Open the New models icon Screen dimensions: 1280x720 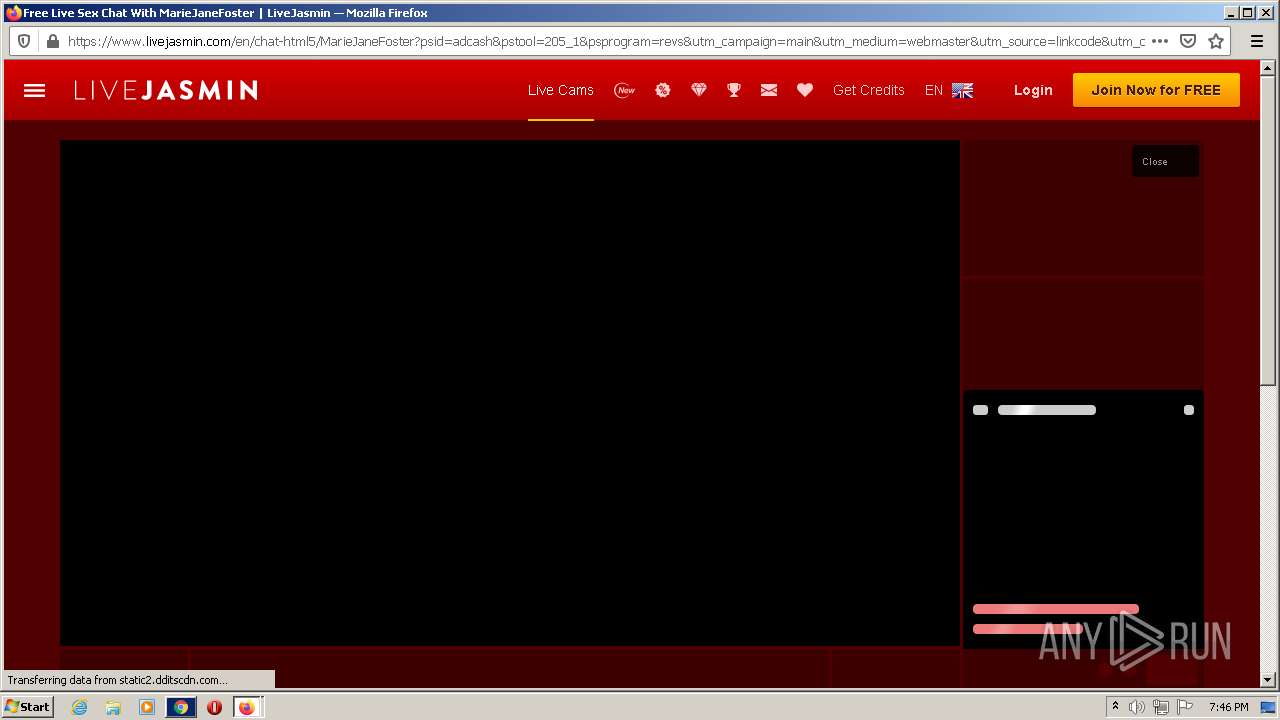[x=625, y=90]
